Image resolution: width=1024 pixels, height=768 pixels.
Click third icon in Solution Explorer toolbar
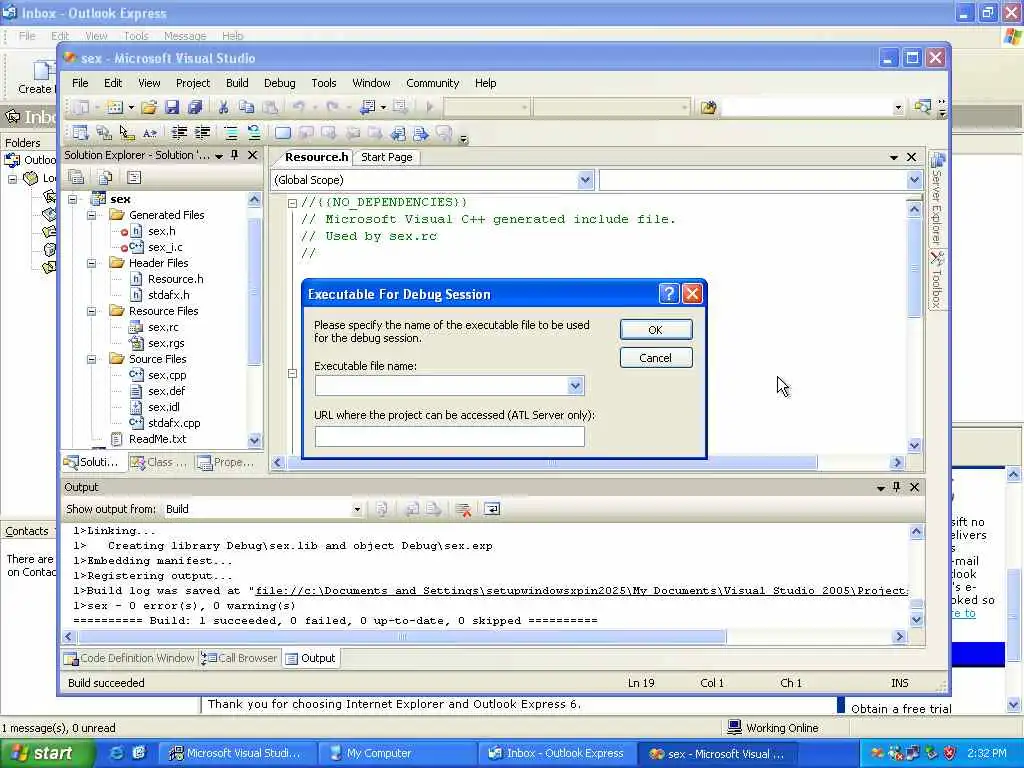[x=134, y=177]
